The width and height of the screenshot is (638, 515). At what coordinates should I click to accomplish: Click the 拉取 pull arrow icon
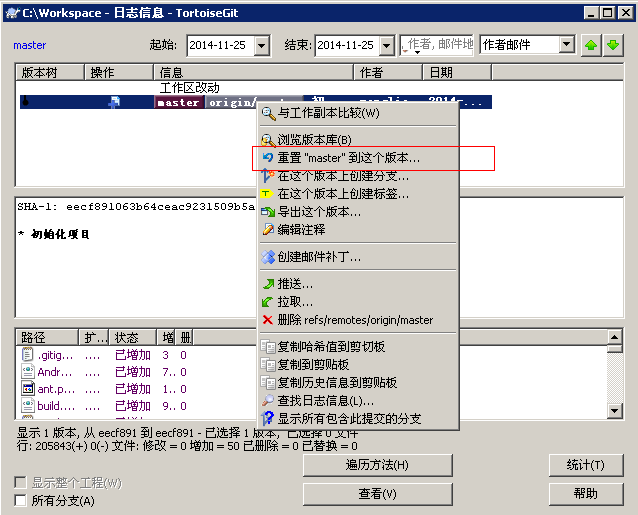click(x=267, y=302)
